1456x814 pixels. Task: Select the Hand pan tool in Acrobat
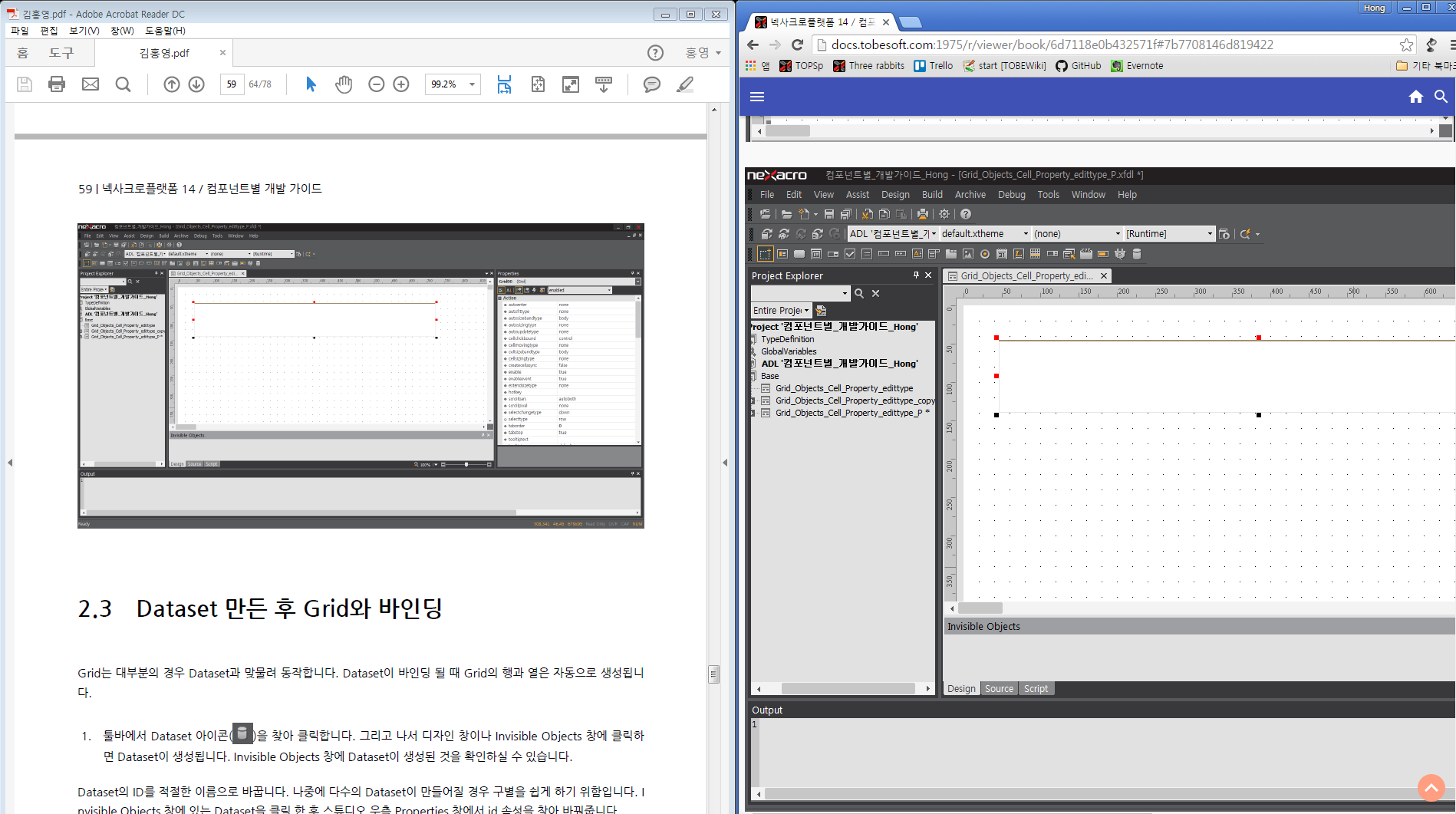pyautogui.click(x=344, y=84)
